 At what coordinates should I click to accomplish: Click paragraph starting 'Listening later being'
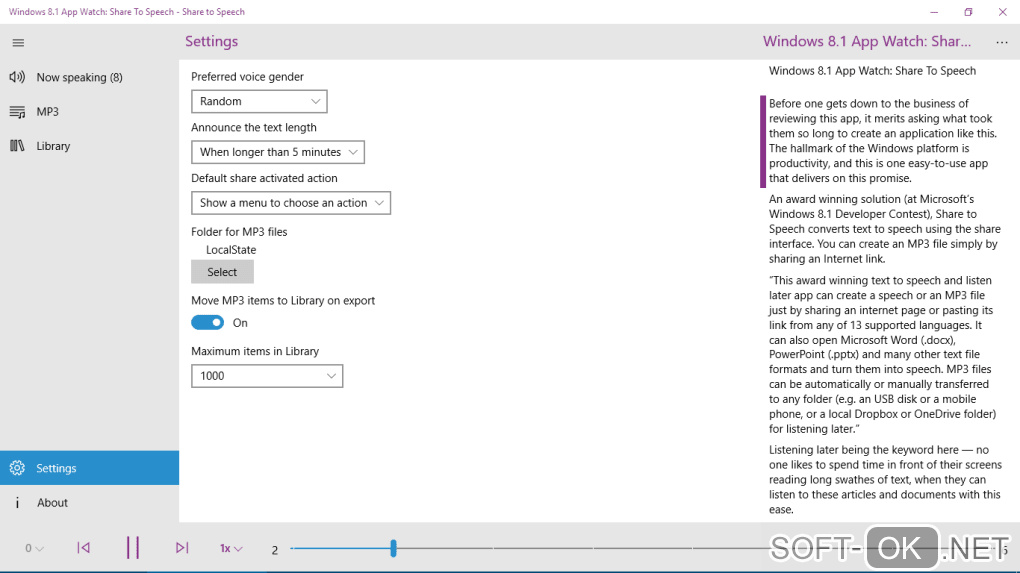pyautogui.click(x=885, y=479)
